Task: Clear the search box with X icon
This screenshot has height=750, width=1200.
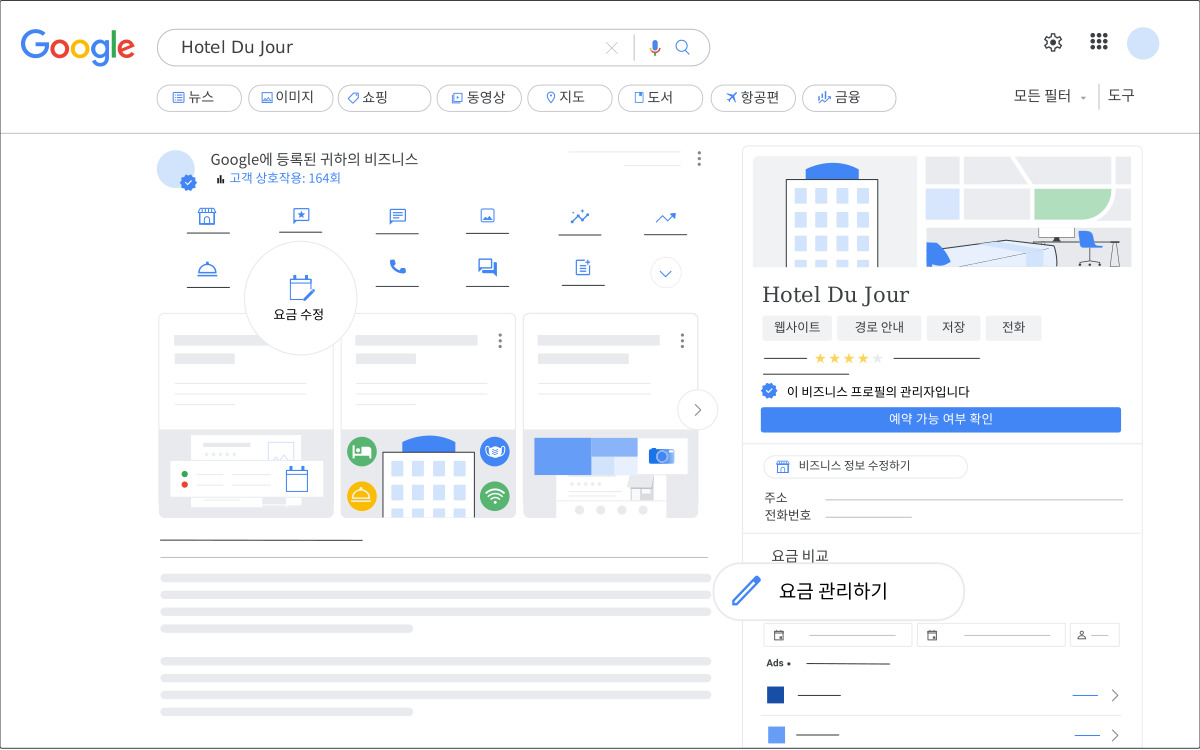Action: click(612, 47)
